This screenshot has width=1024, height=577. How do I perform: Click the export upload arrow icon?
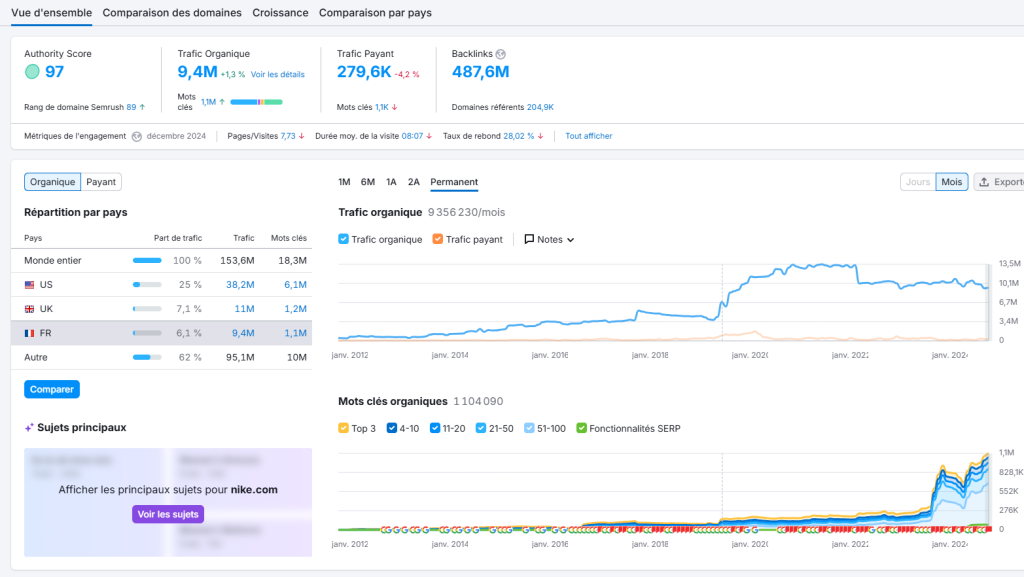[x=984, y=182]
